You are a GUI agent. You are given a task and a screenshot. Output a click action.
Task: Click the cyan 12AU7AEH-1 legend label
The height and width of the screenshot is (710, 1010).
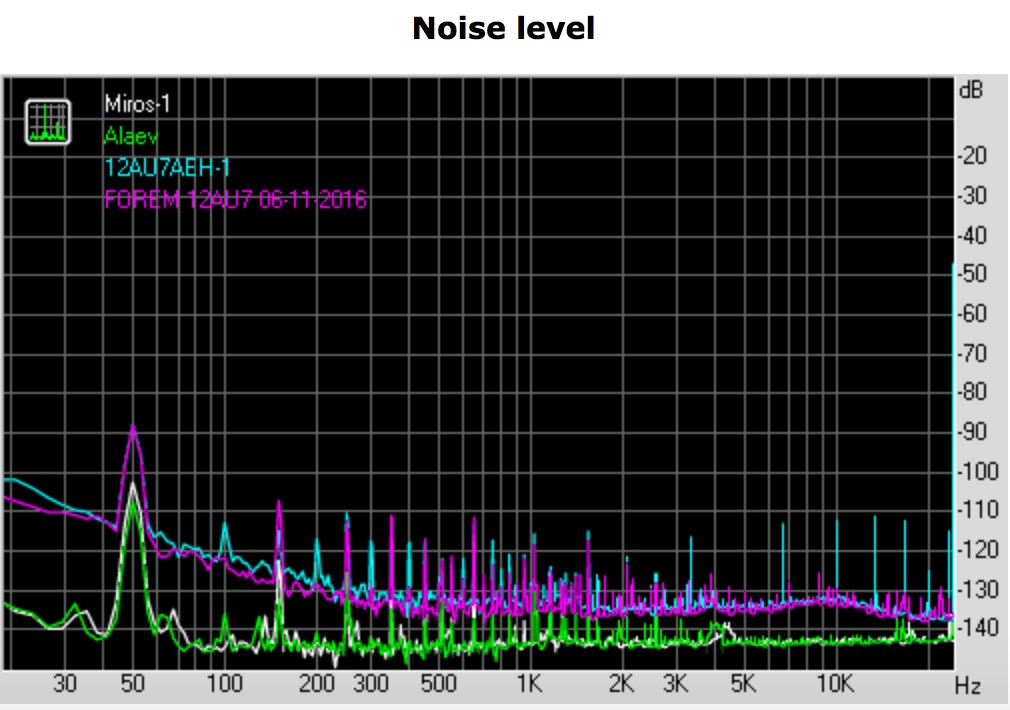coord(167,168)
